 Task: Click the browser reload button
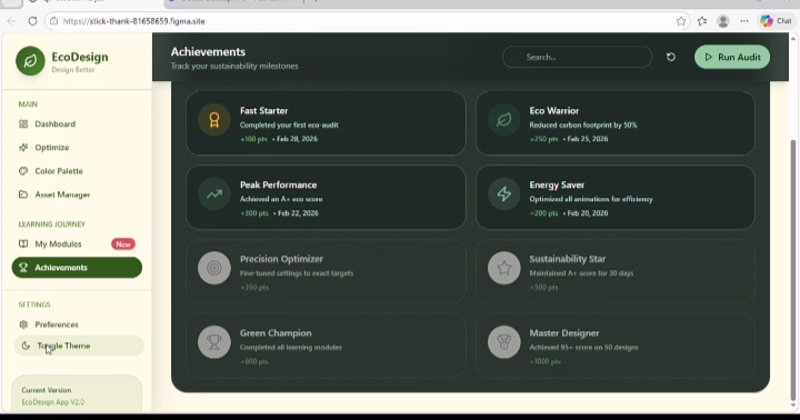33,21
